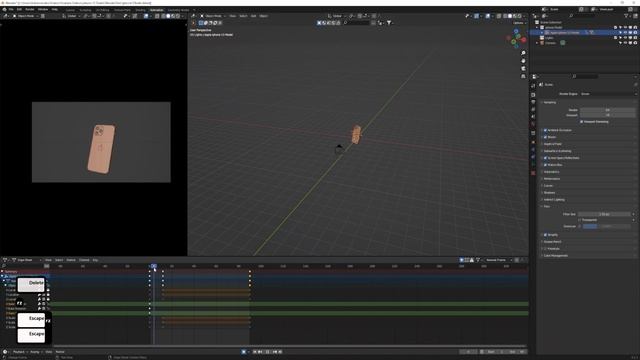
Task: Click the Render samples field
Action: click(607, 110)
